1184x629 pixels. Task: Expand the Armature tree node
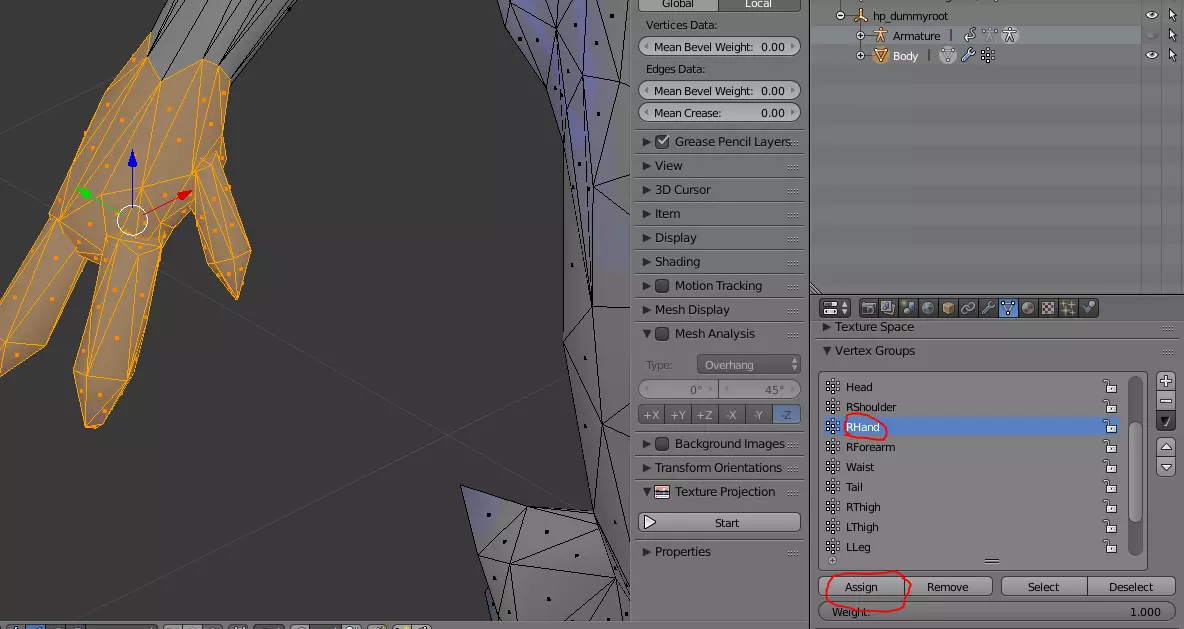tap(860, 35)
